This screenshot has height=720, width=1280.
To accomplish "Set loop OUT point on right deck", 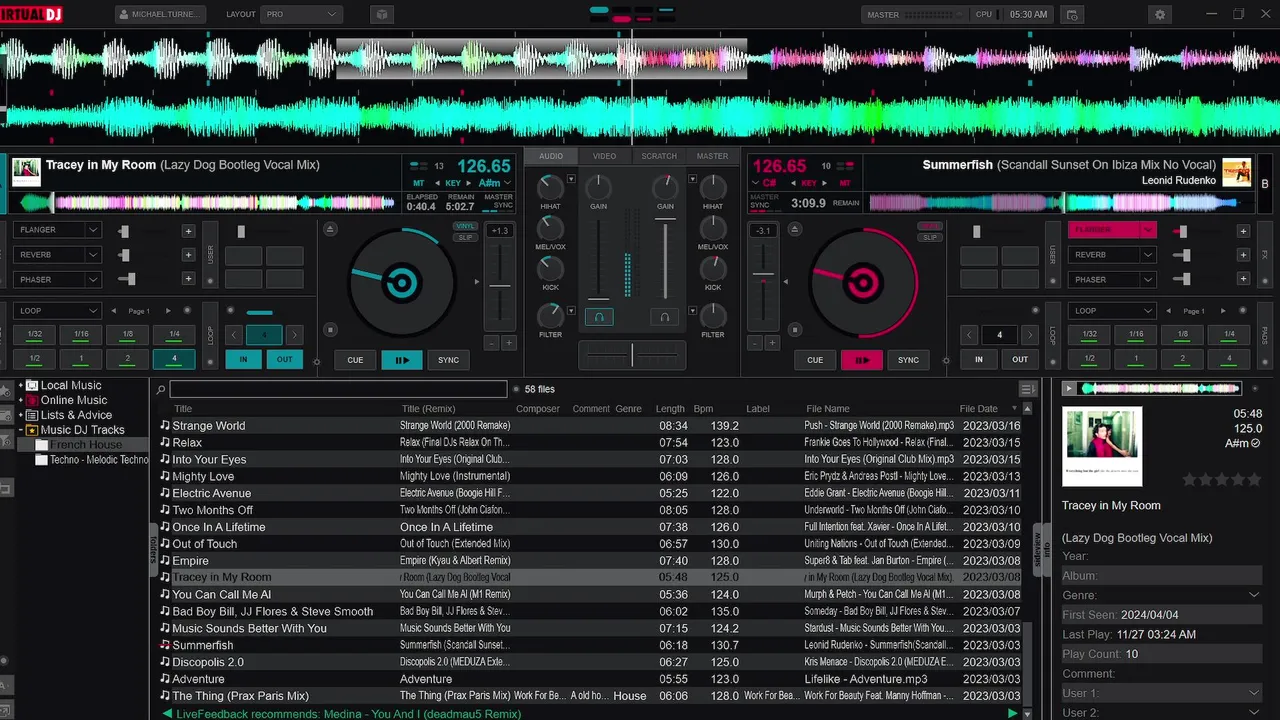I will point(1020,360).
